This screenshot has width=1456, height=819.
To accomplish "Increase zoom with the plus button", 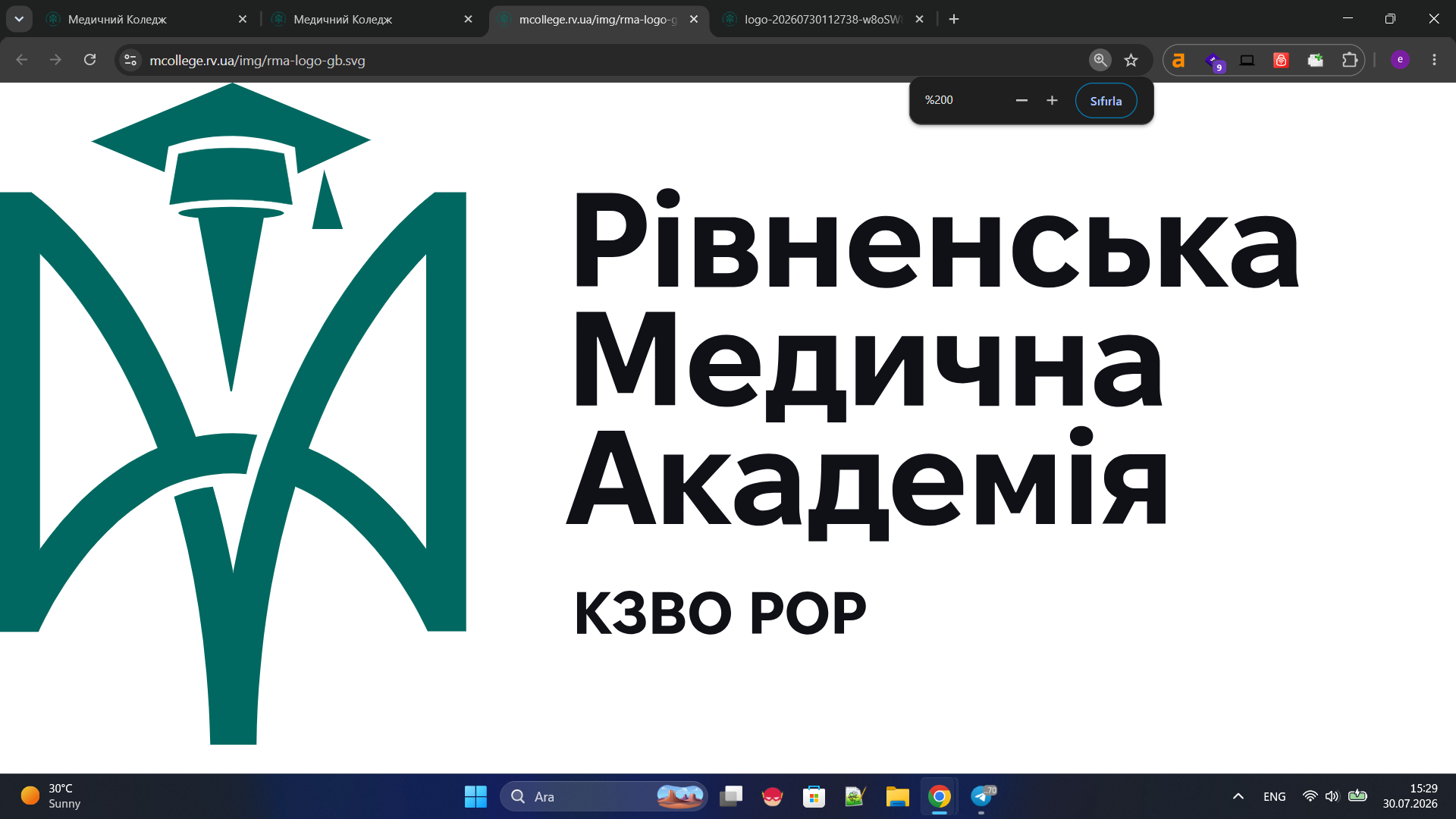I will [x=1052, y=100].
